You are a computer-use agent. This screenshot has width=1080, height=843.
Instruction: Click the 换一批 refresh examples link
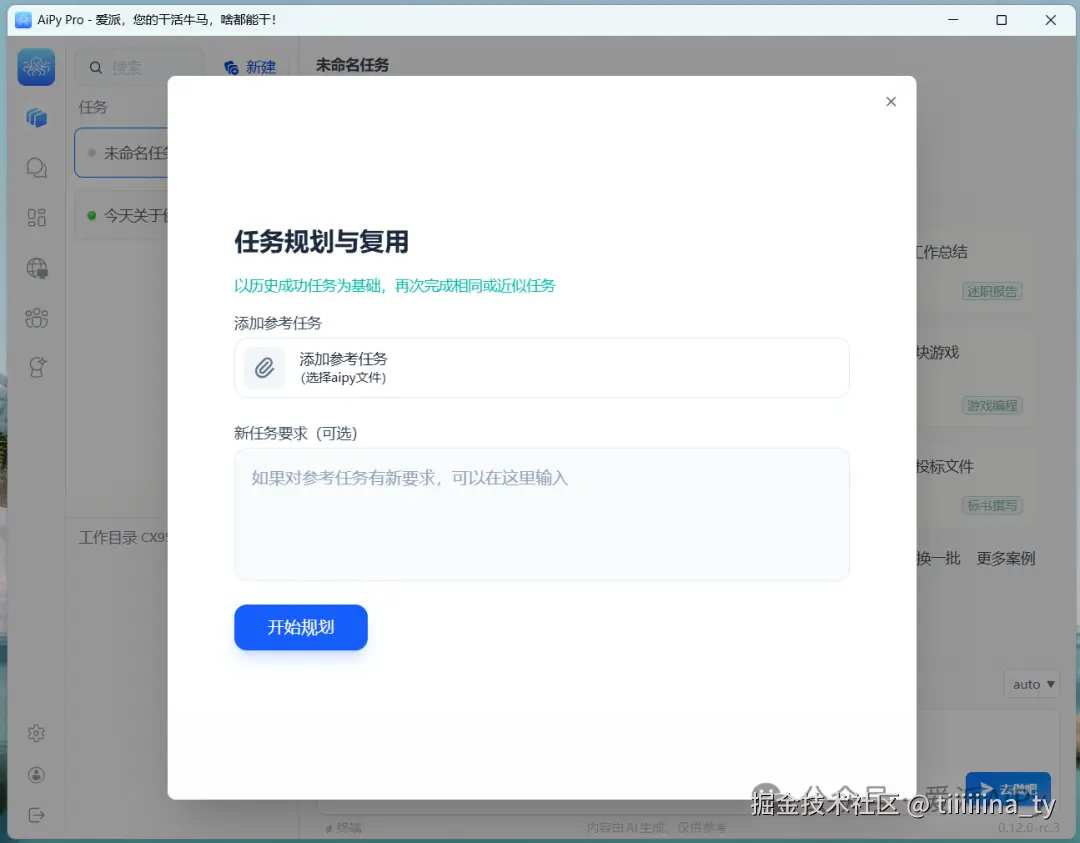click(936, 558)
